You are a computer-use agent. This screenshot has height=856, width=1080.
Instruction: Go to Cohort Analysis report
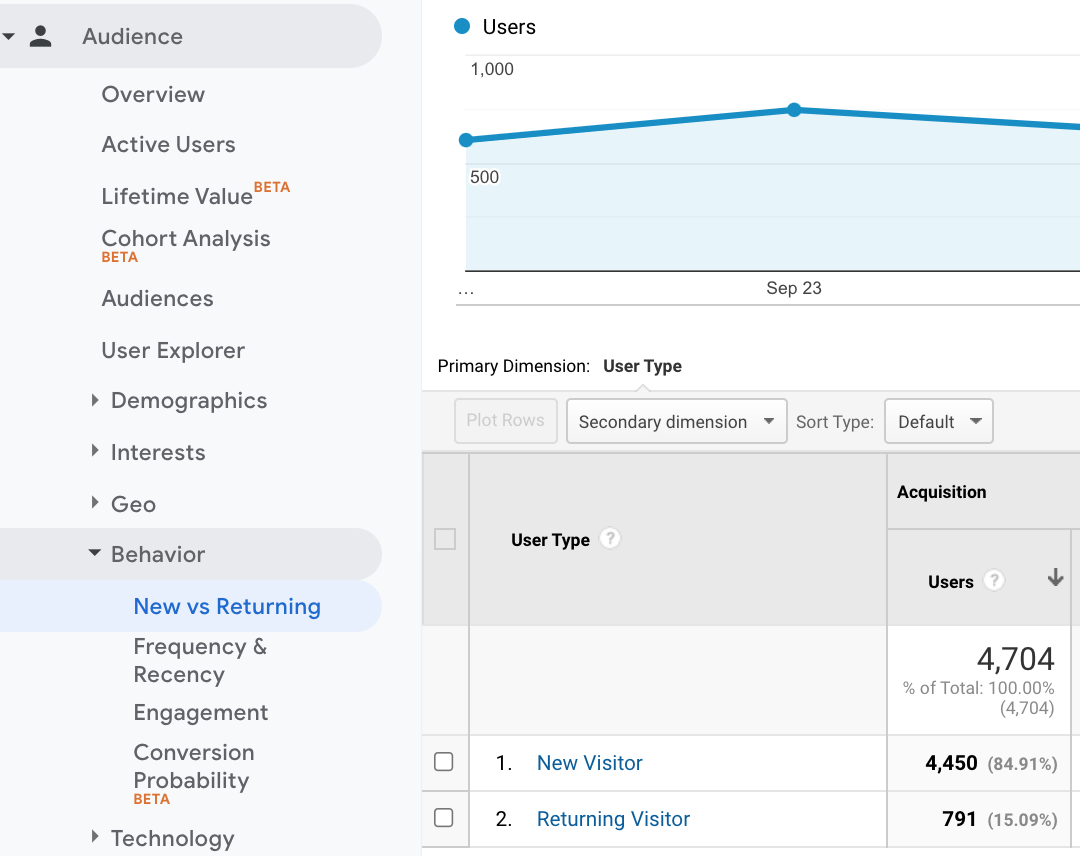[186, 239]
